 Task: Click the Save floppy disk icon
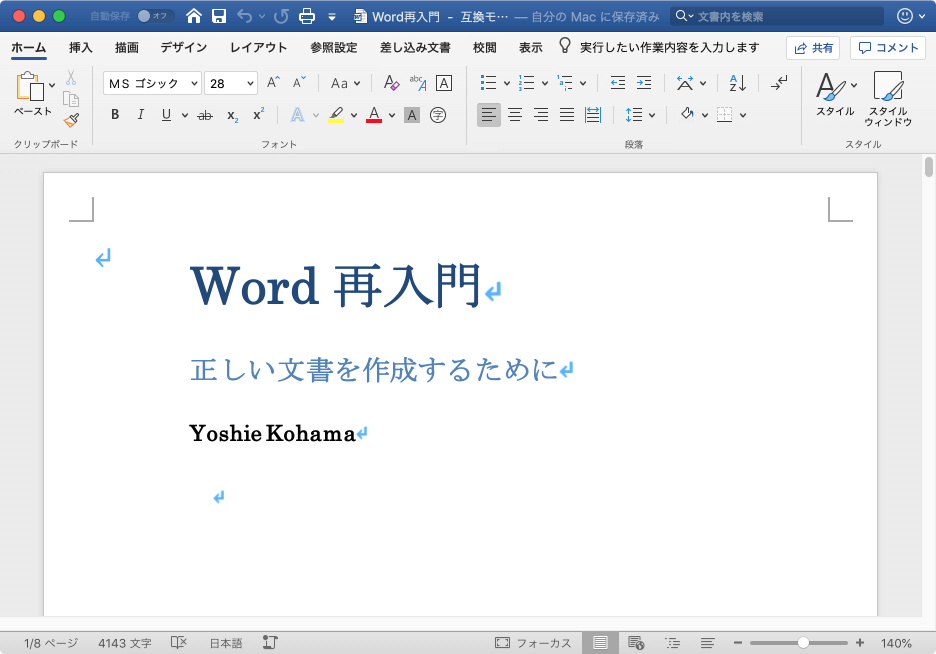pos(219,16)
